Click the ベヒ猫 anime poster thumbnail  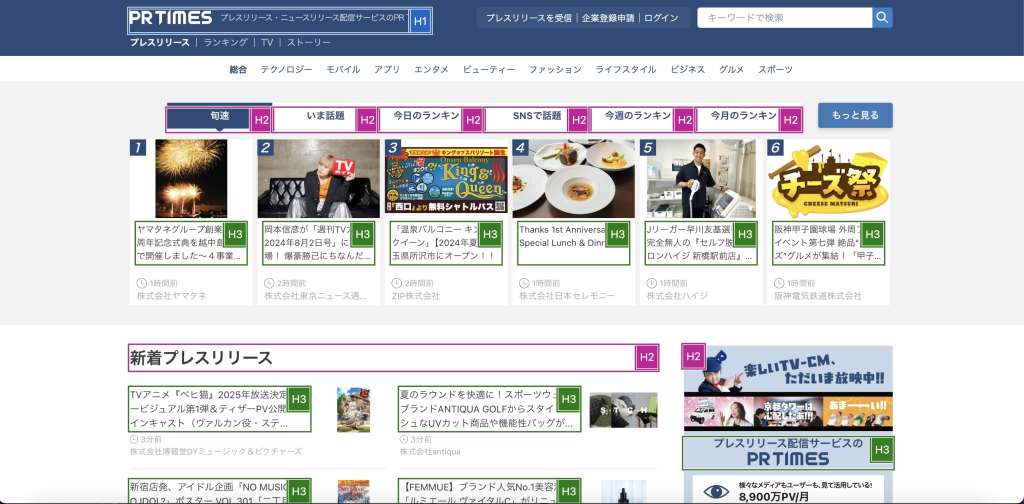pyautogui.click(x=353, y=410)
